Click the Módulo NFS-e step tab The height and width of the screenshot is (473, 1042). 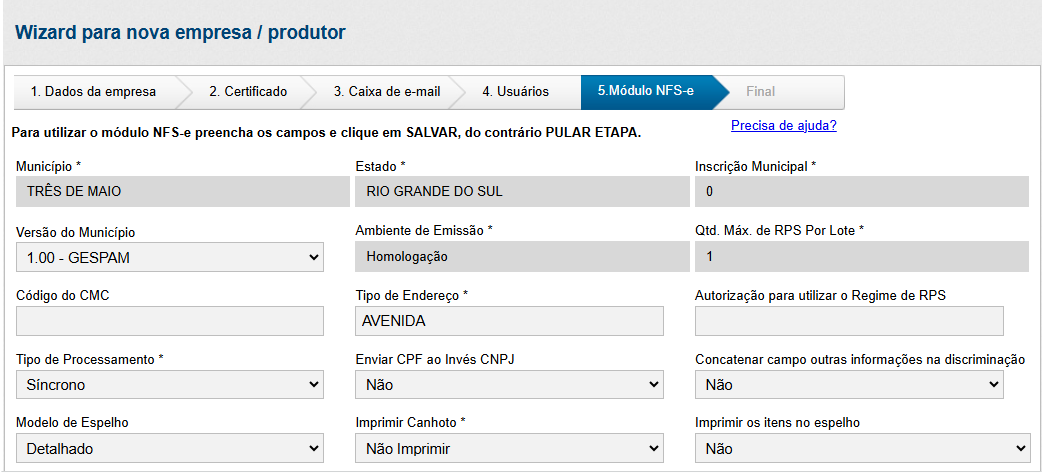click(x=645, y=92)
